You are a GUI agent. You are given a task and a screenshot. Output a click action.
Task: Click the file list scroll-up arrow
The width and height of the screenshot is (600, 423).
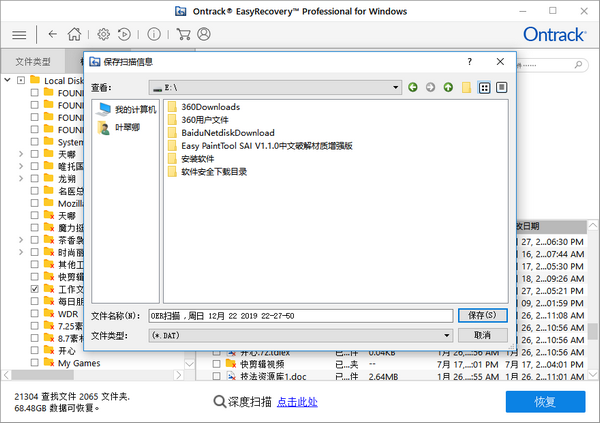click(593, 225)
